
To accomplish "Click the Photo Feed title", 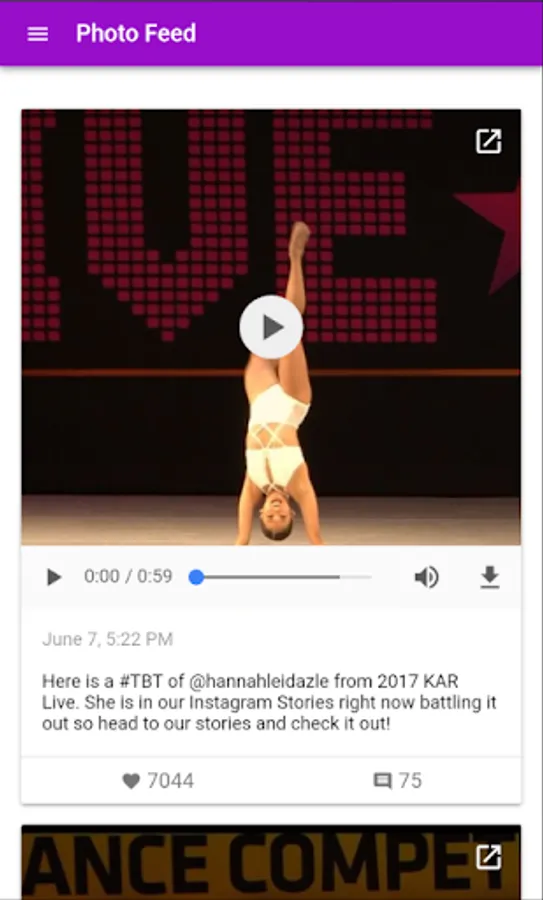I will 136,33.
